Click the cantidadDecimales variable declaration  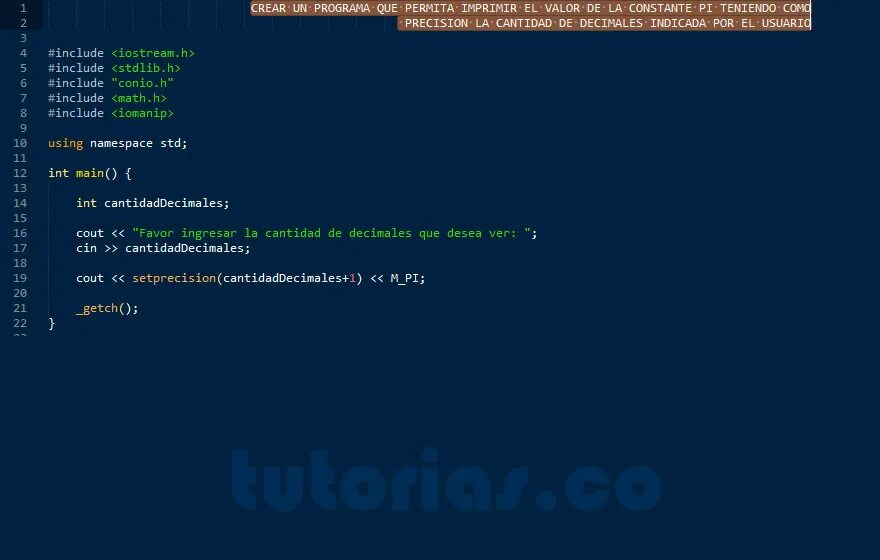(x=153, y=203)
